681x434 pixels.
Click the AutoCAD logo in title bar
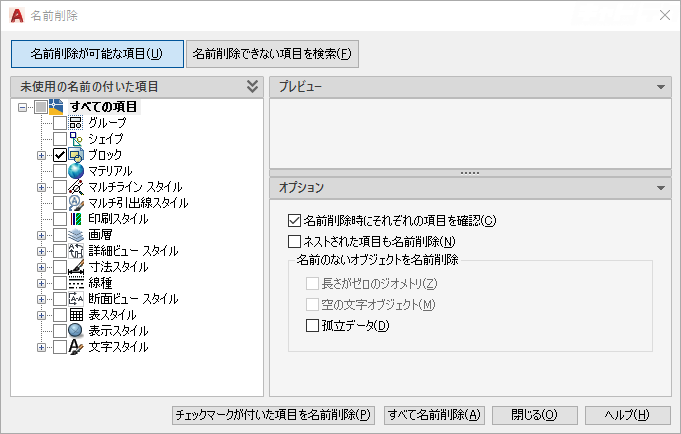pyautogui.click(x=17, y=16)
